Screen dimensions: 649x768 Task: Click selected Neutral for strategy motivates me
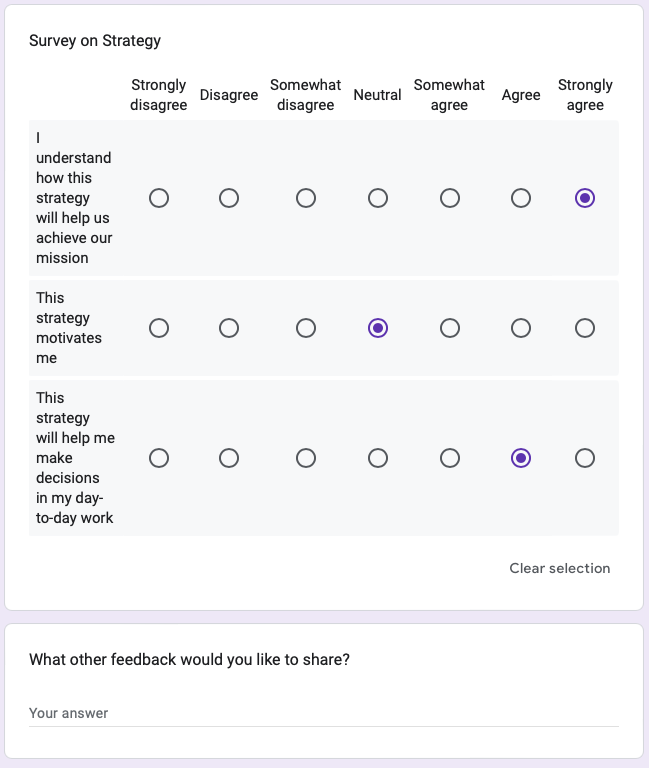(378, 328)
